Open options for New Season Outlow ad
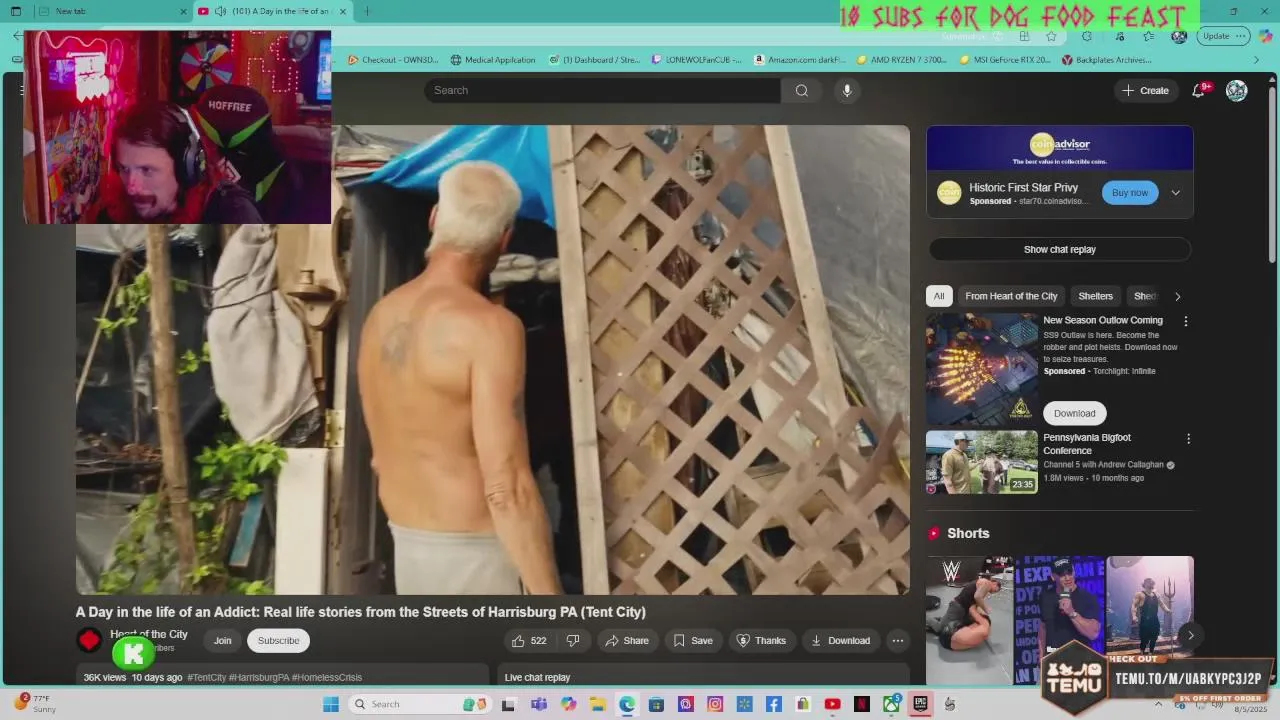The width and height of the screenshot is (1280, 720). click(1186, 321)
